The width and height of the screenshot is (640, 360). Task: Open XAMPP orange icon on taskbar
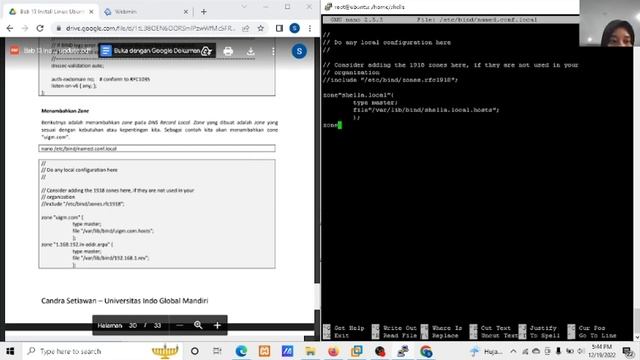pos(264,351)
